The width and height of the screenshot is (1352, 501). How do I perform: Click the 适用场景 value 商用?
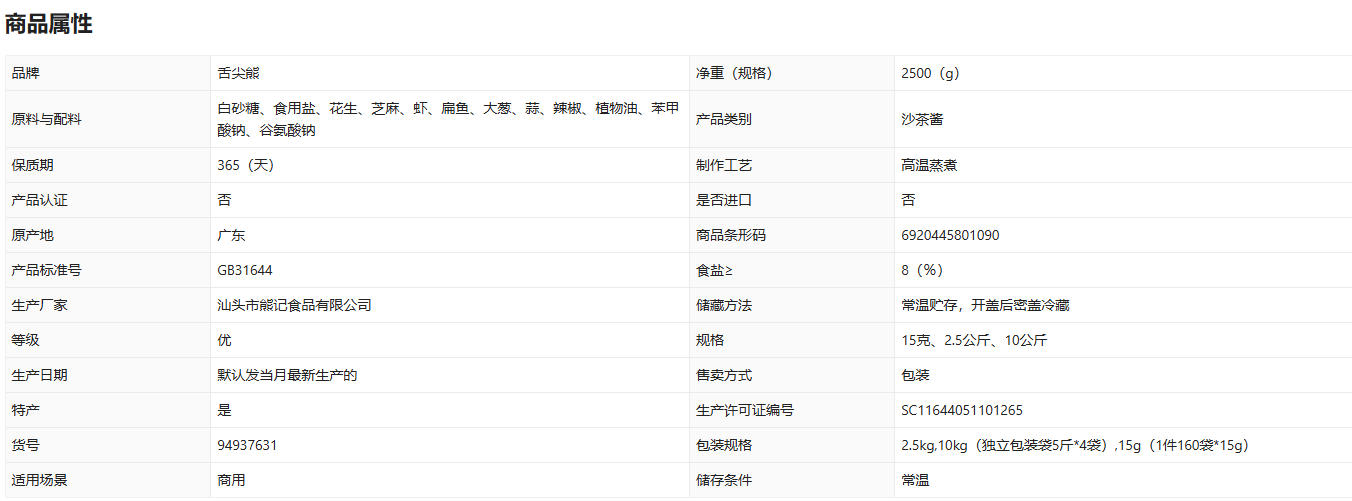(231, 480)
